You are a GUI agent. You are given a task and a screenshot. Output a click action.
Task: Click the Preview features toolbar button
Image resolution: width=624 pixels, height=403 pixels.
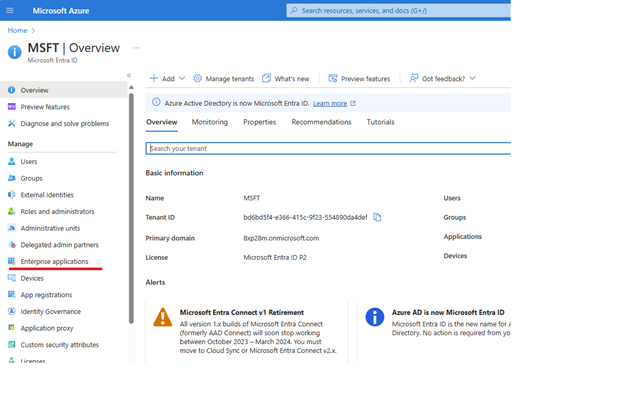coord(359,78)
